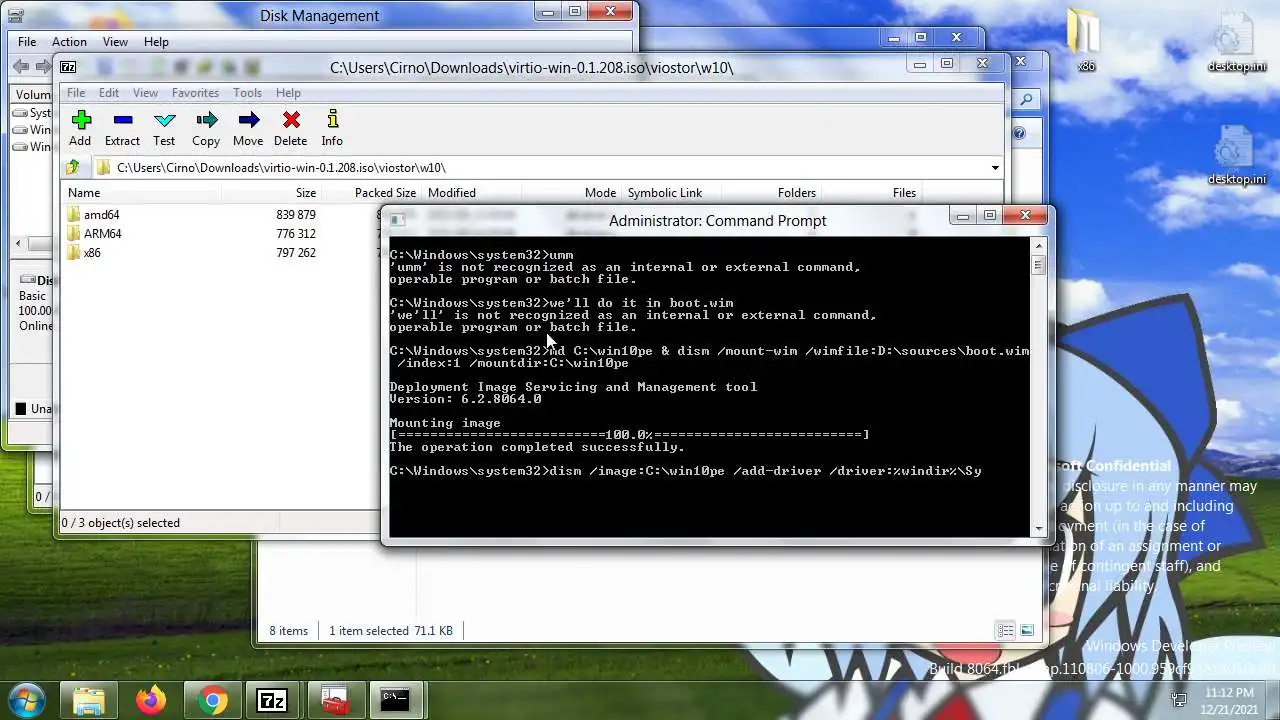Go up one folder level in 7-Zip
This screenshot has width=1280, height=720.
click(72, 167)
